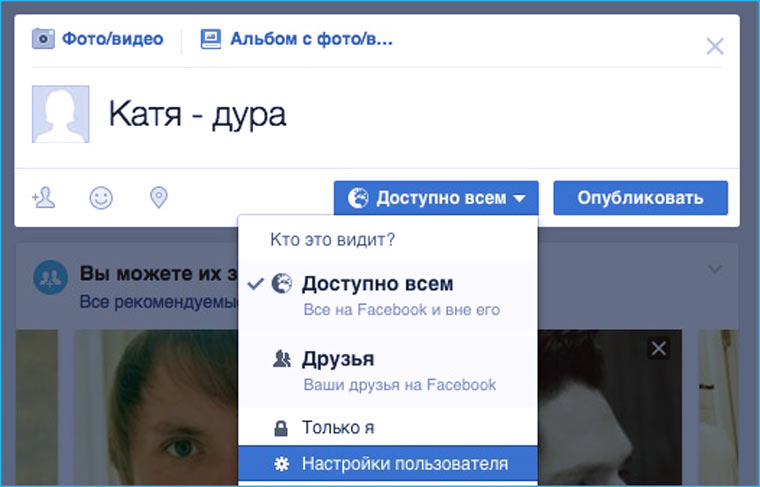Select Только я privacy option
The width and height of the screenshot is (760, 487).
(x=388, y=427)
